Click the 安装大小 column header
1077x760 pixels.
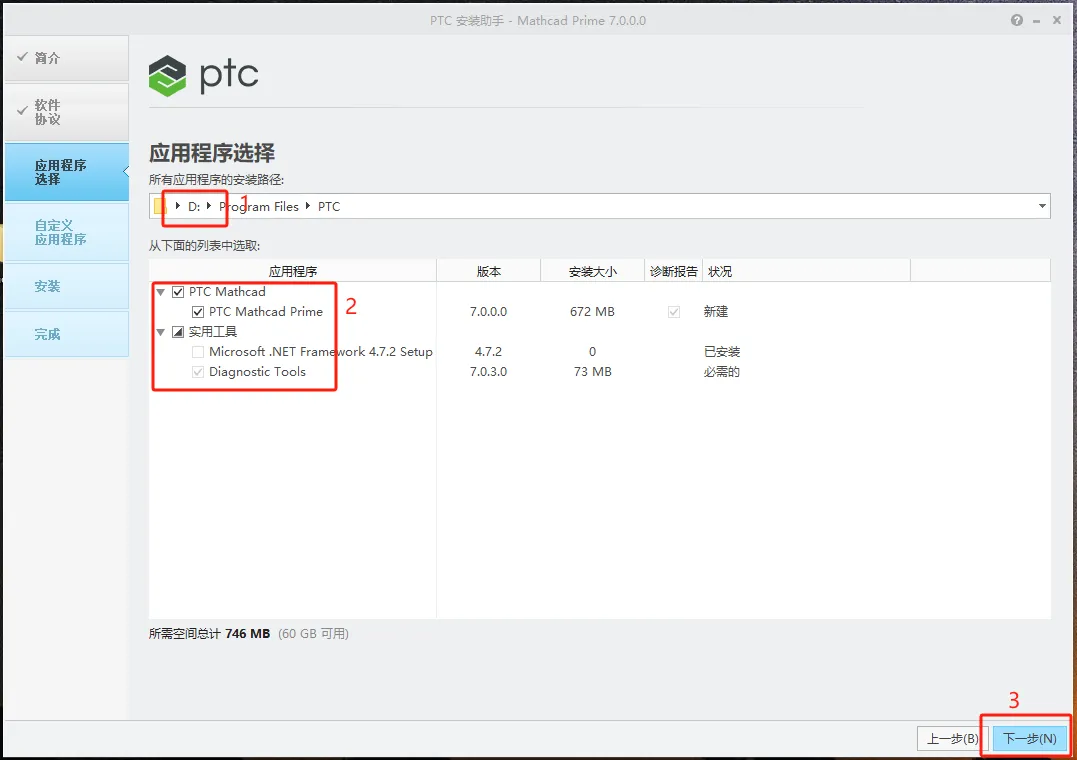pos(593,271)
